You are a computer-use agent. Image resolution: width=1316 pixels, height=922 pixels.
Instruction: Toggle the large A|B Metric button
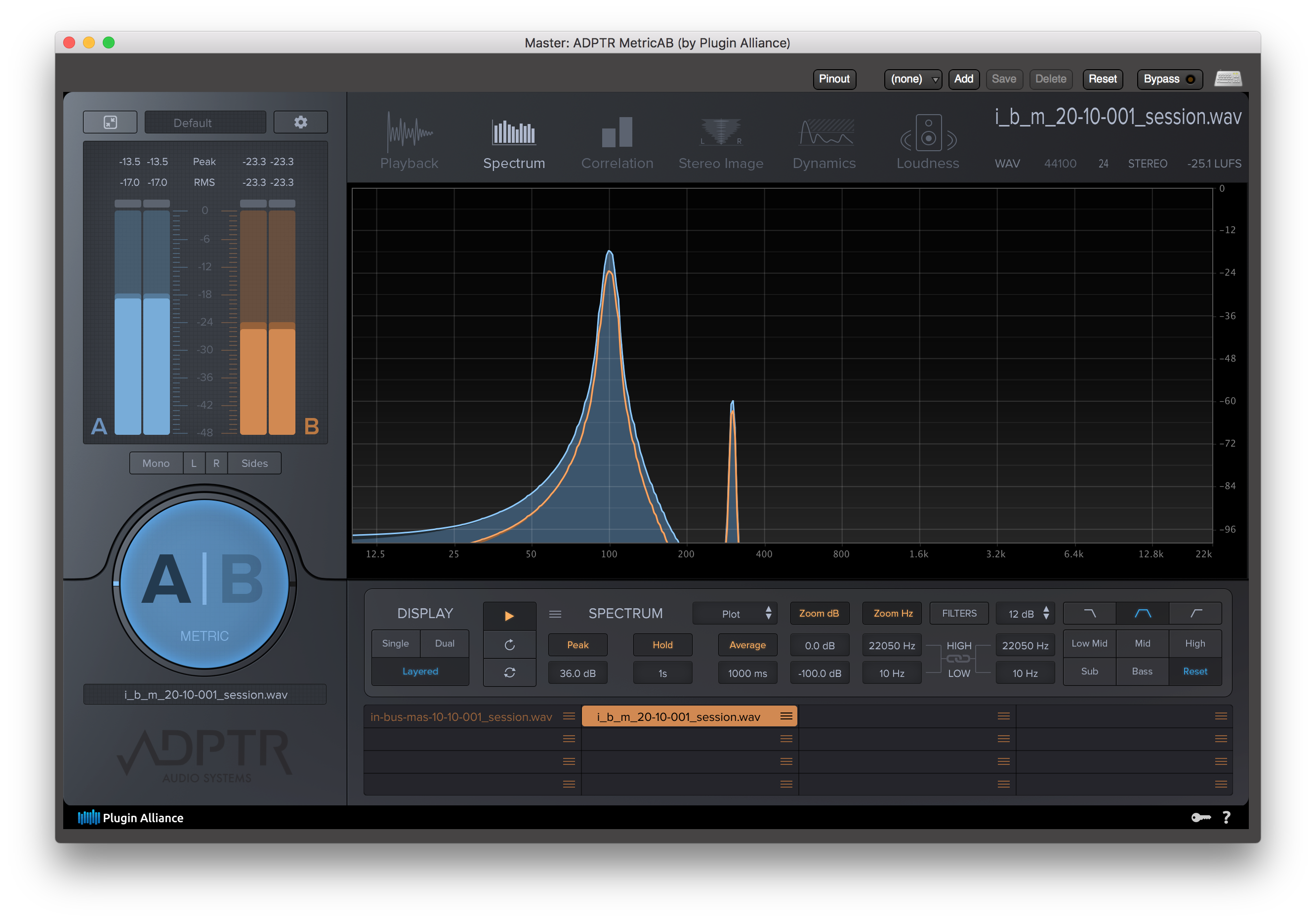(204, 583)
